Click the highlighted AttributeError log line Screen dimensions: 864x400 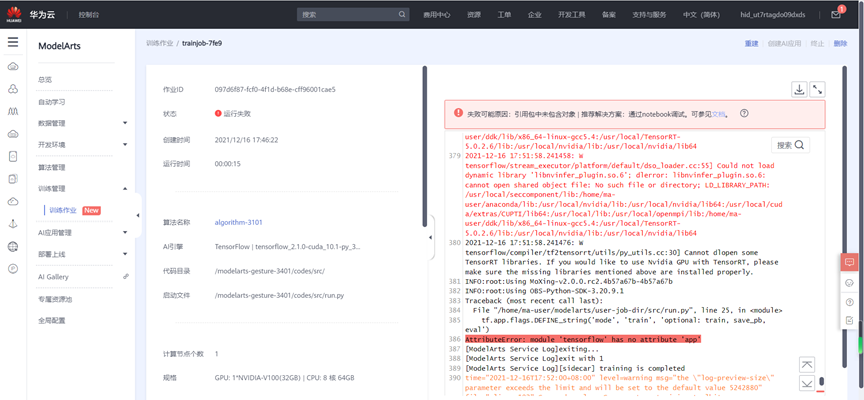(583, 339)
